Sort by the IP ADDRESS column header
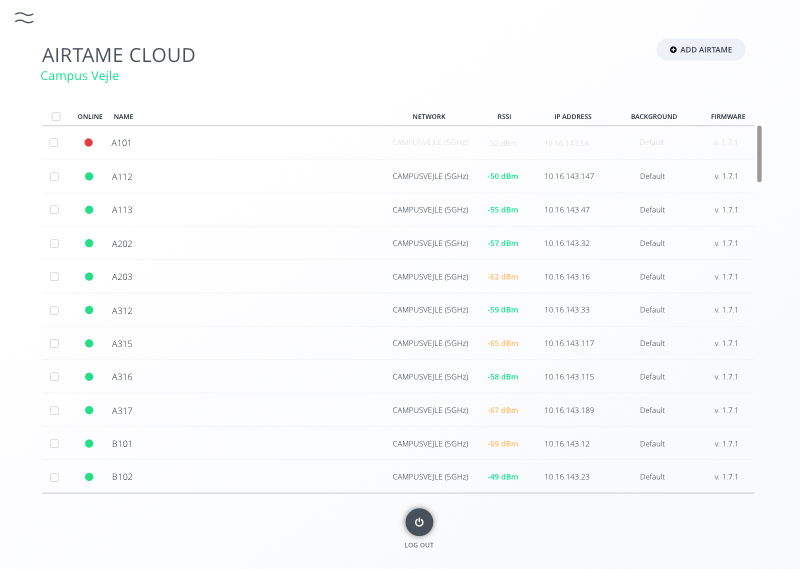The width and height of the screenshot is (800, 569). coord(572,116)
